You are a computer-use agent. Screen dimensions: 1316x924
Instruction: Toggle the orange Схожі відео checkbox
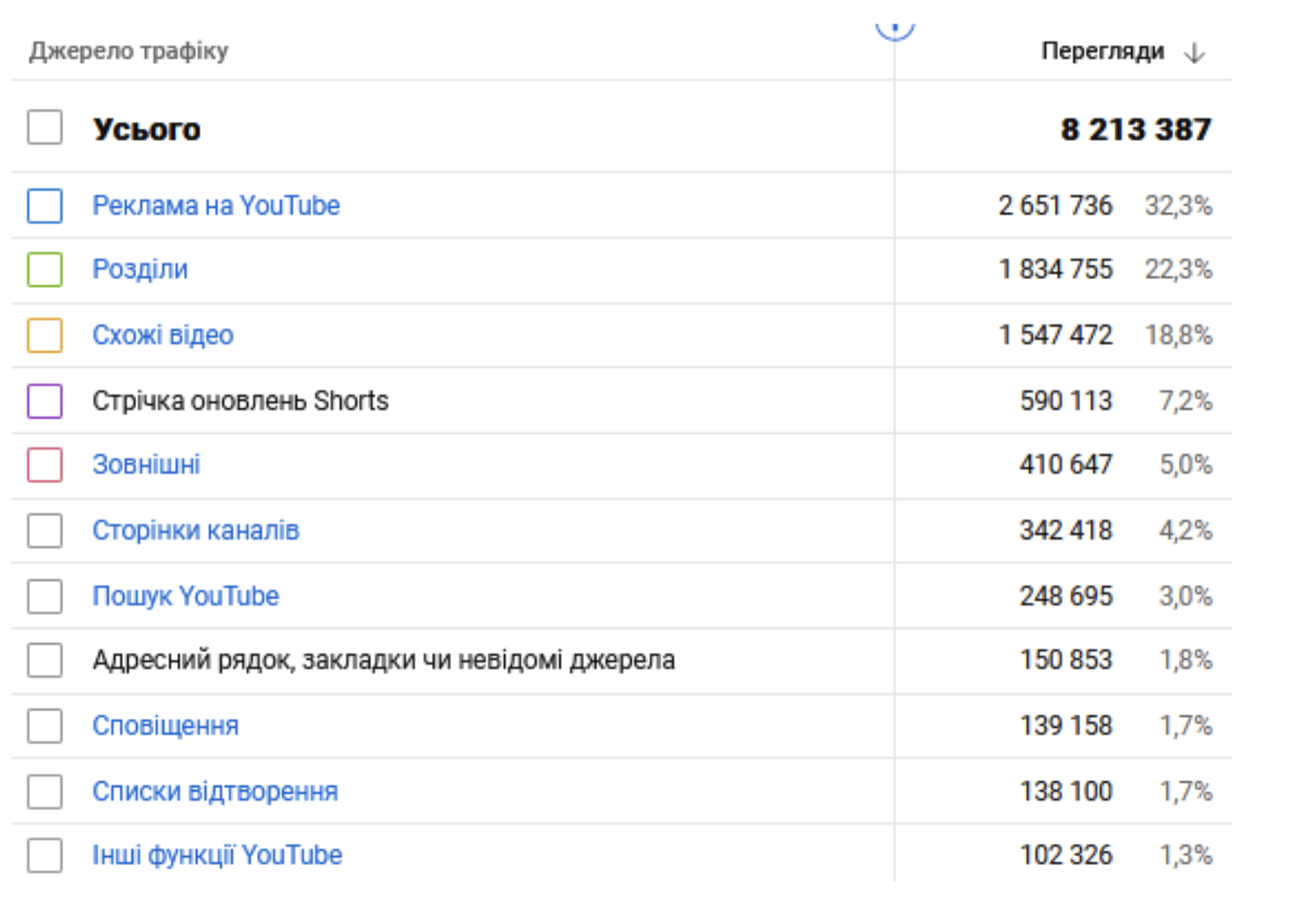click(45, 335)
